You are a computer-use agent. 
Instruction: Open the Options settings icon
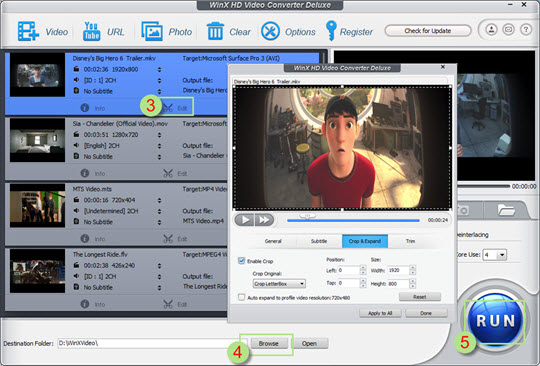point(270,31)
